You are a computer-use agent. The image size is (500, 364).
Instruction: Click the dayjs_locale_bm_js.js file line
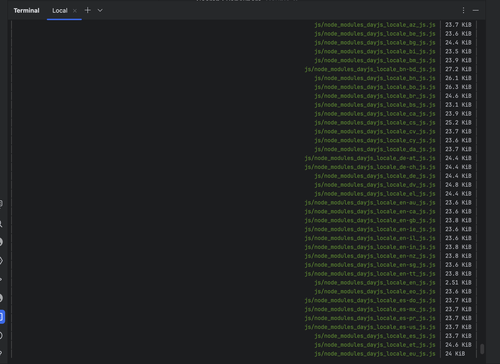pyautogui.click(x=375, y=60)
